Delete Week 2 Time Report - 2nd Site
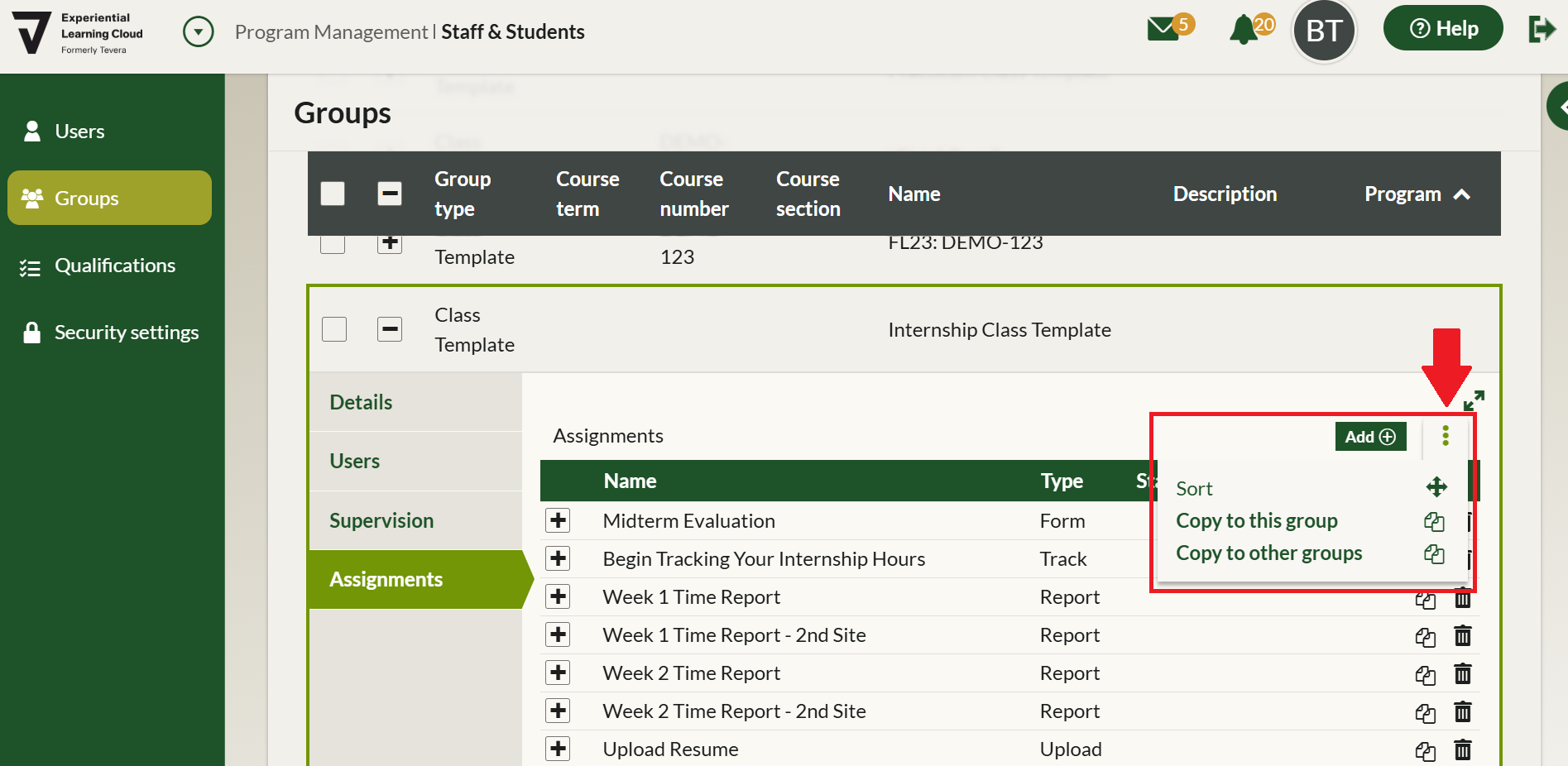The width and height of the screenshot is (1568, 766). 1463,712
